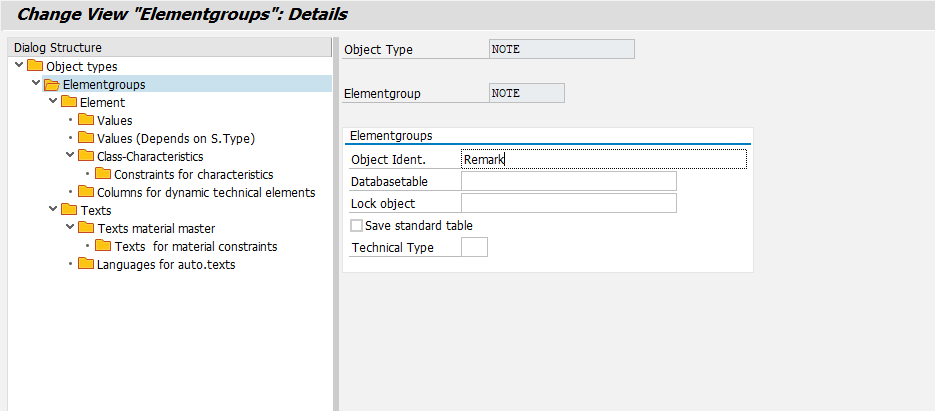This screenshot has width=935, height=411.
Task: Collapse the Class-Characteristics node arrow
Action: pos(70,156)
